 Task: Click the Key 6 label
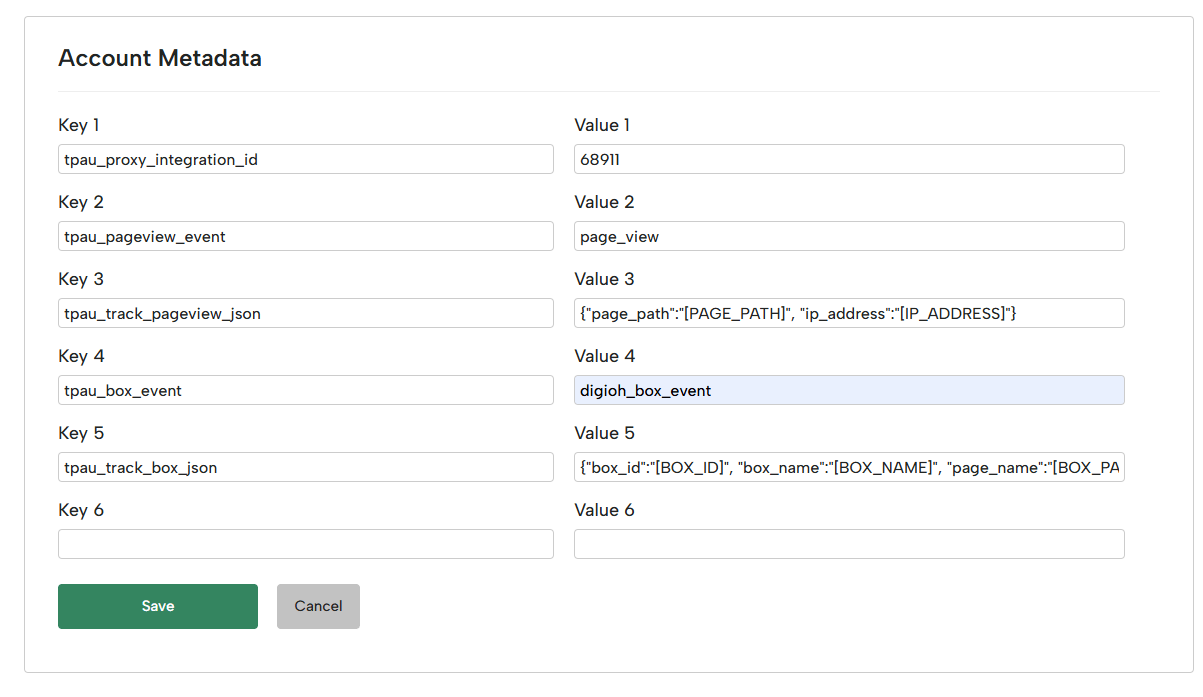pos(79,510)
